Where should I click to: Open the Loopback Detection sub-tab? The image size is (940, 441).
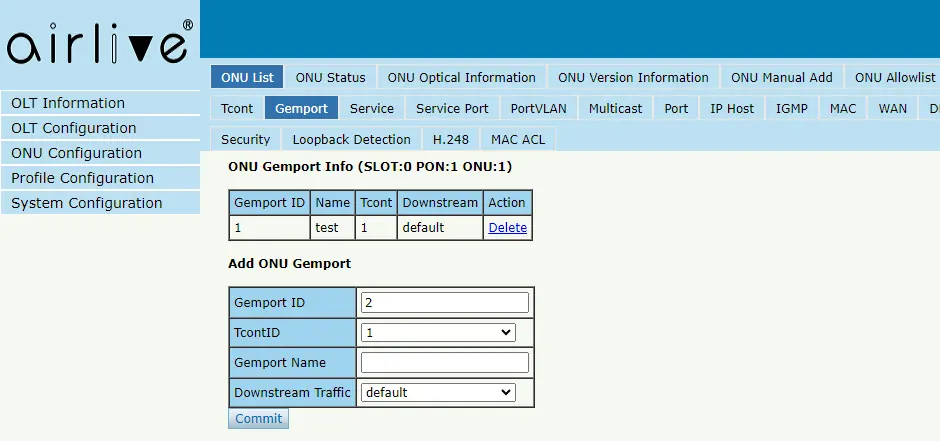351,140
